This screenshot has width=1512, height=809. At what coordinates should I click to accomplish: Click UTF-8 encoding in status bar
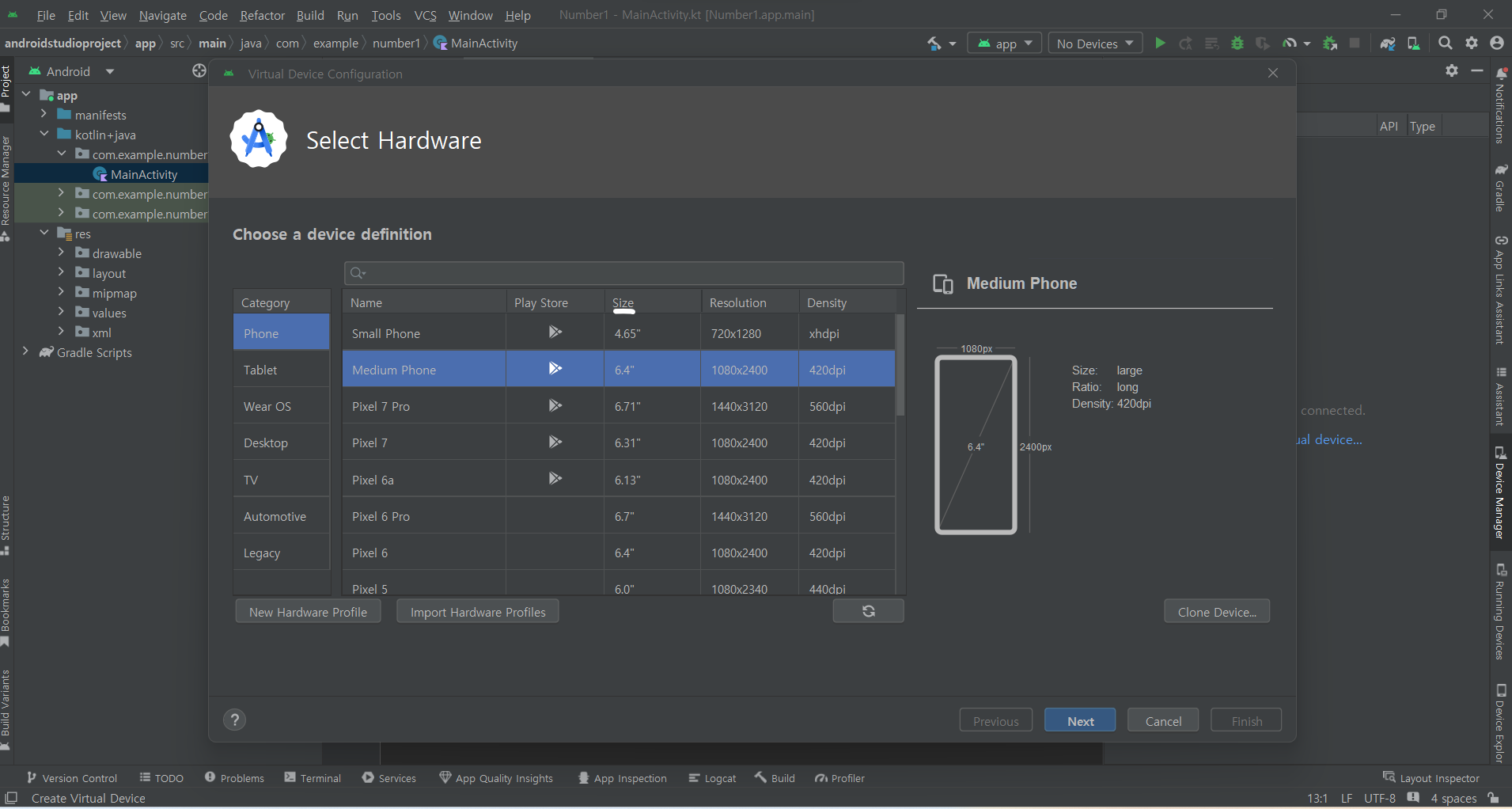coord(1380,798)
